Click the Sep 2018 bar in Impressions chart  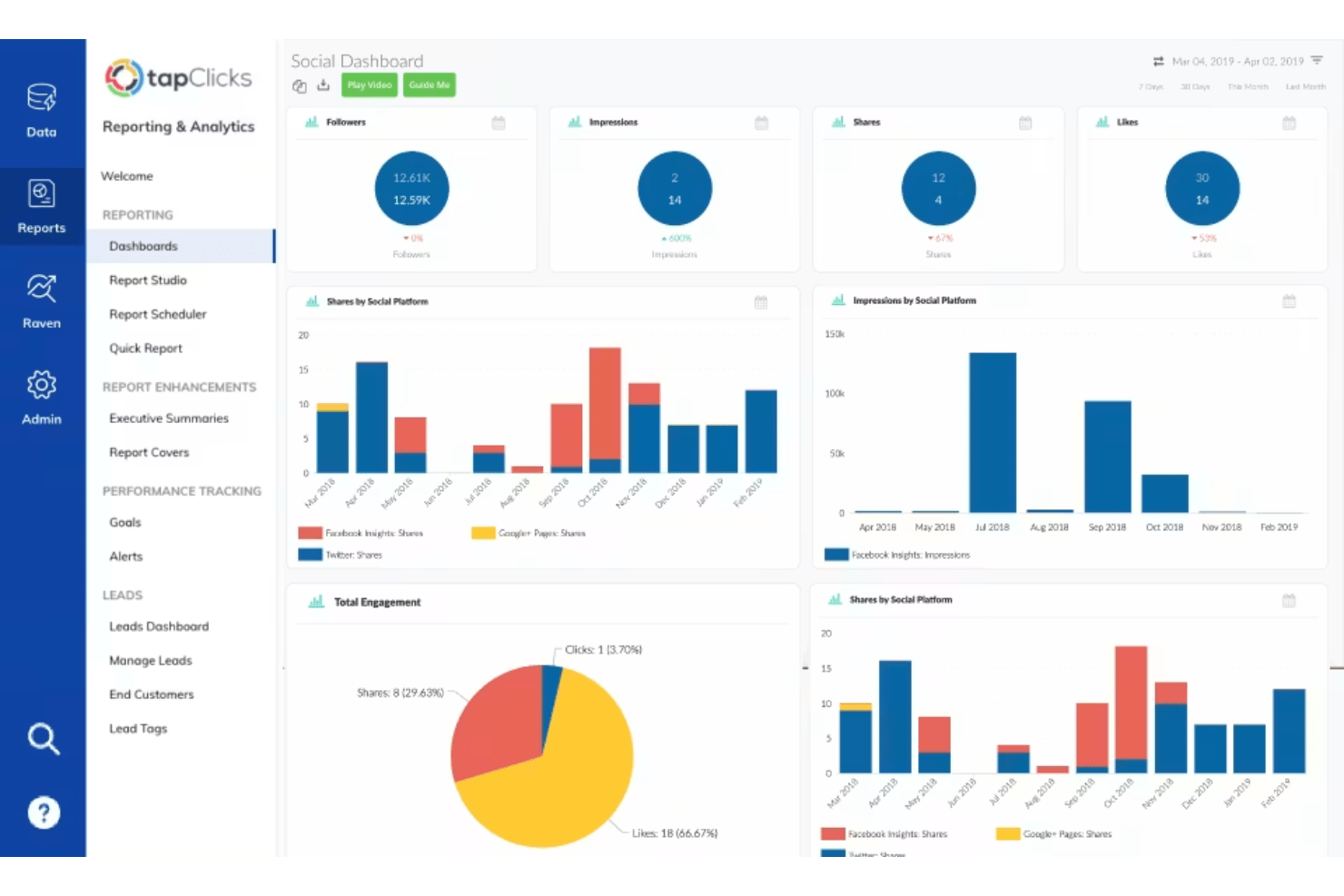1107,457
